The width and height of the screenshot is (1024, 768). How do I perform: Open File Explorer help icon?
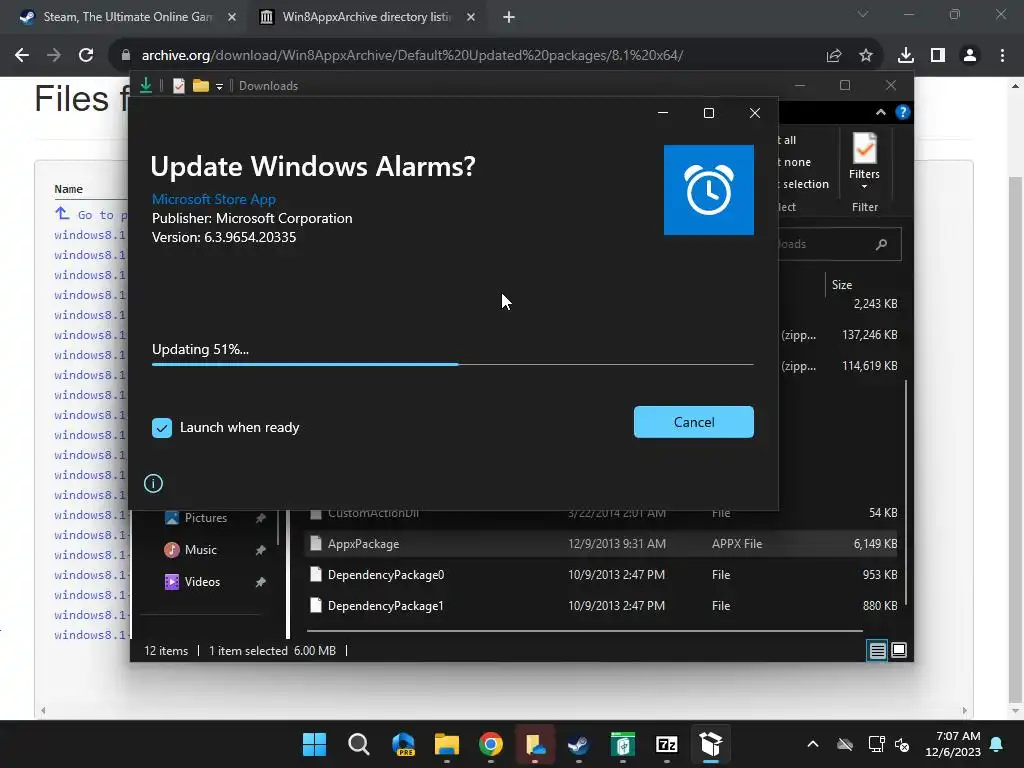(x=903, y=112)
